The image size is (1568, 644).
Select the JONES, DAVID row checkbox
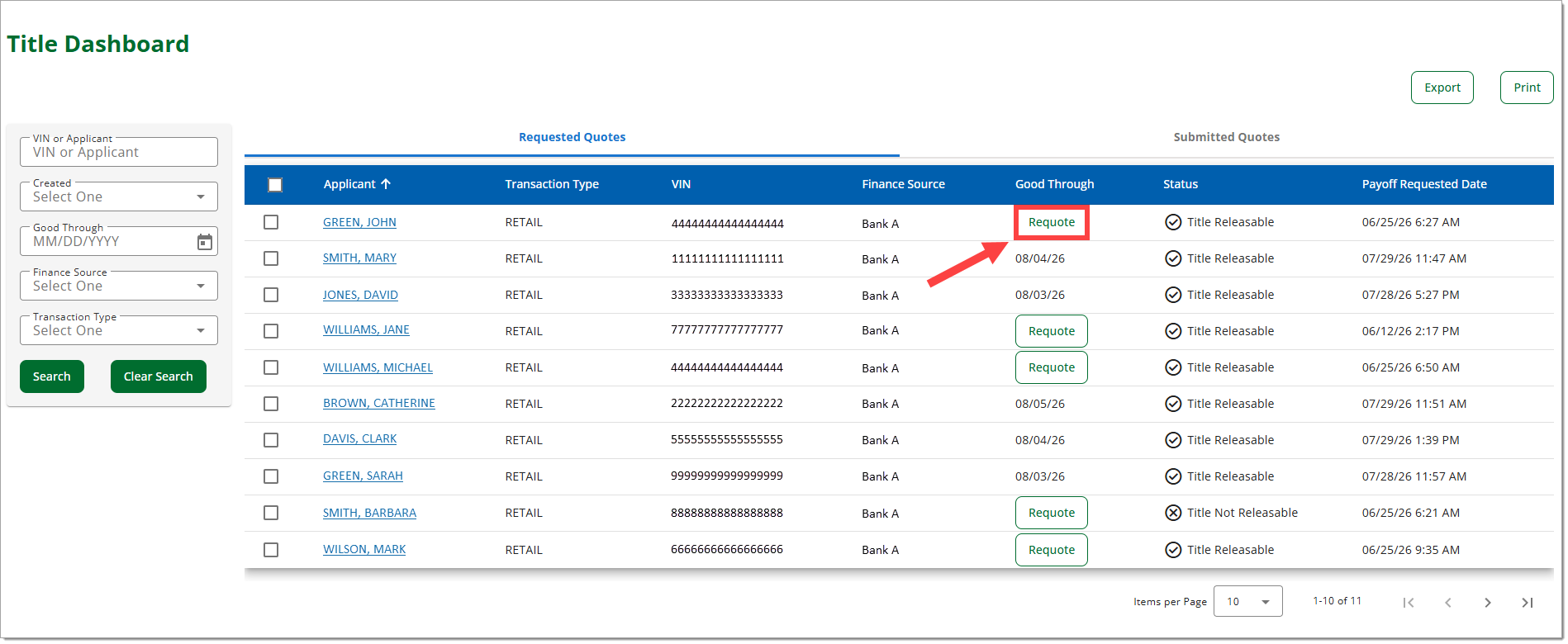[x=271, y=295]
